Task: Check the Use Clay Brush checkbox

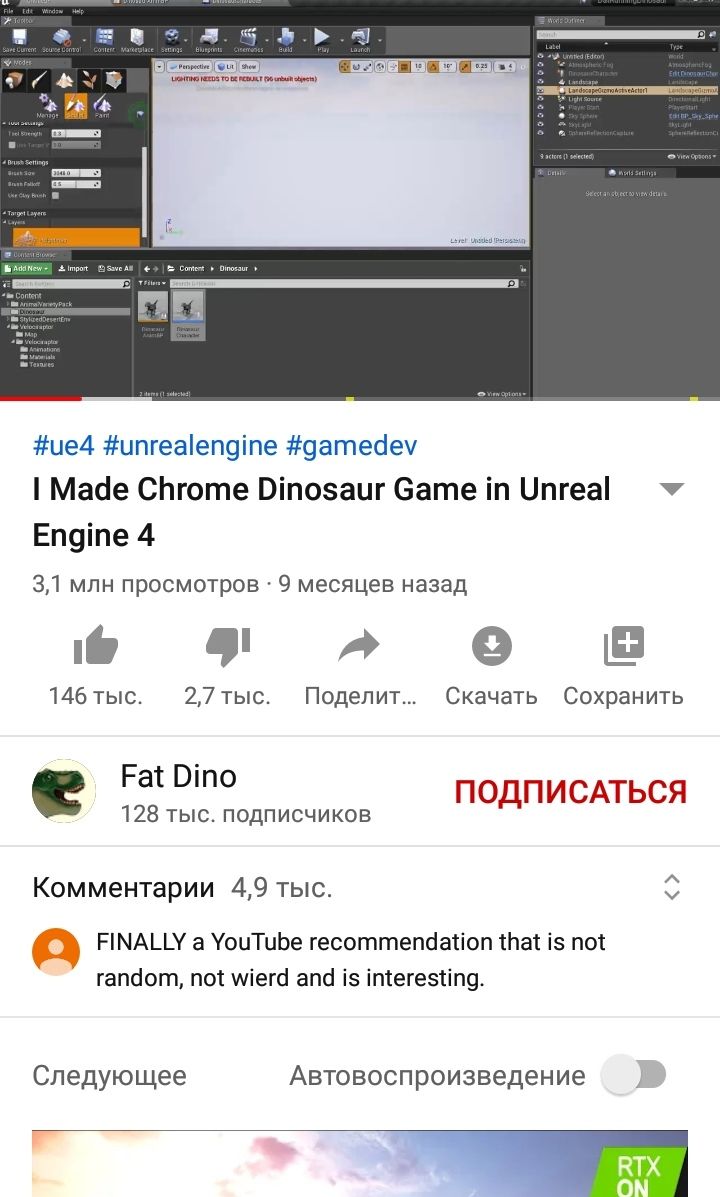Action: [55, 195]
